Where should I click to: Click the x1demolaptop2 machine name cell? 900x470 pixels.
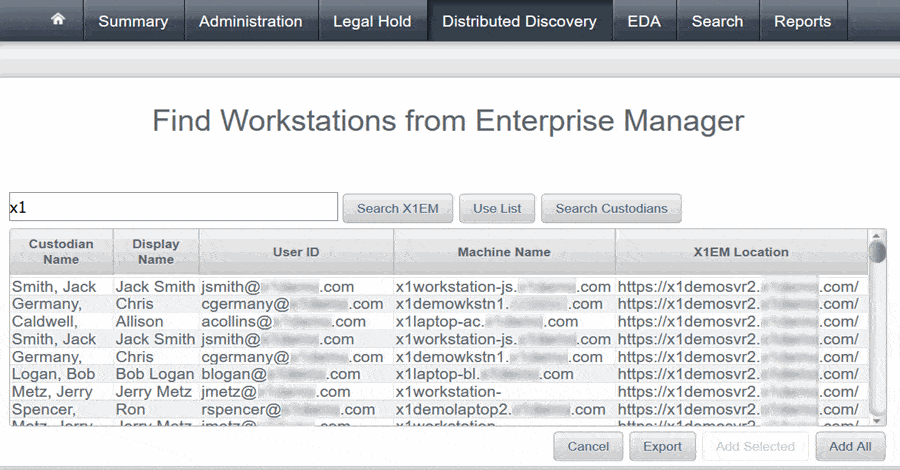click(x=504, y=410)
